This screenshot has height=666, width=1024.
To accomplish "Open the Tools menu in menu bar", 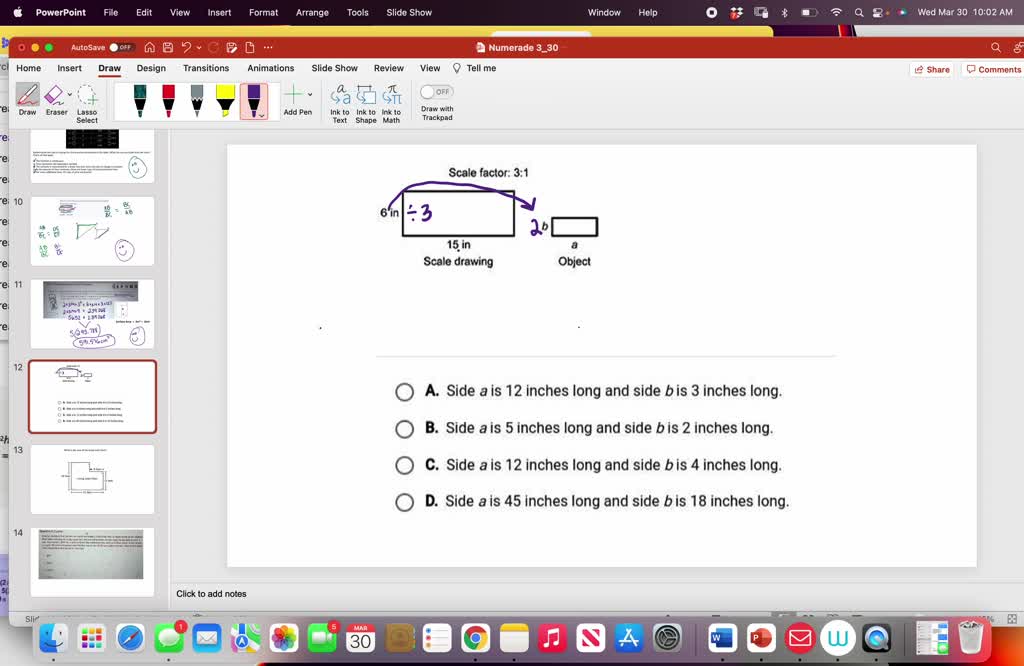I will (x=357, y=12).
